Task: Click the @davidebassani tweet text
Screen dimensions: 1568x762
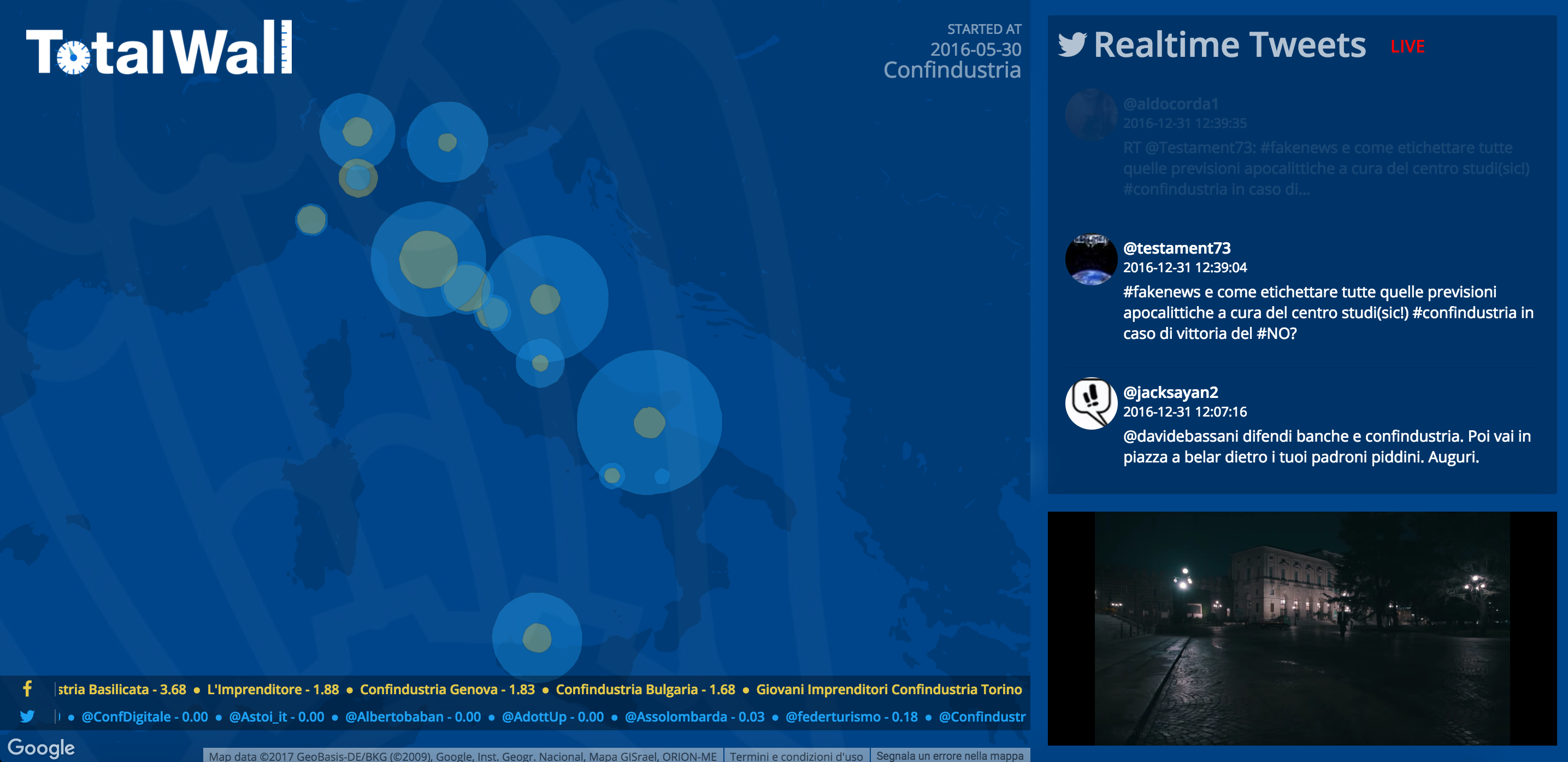Action: click(x=1327, y=447)
